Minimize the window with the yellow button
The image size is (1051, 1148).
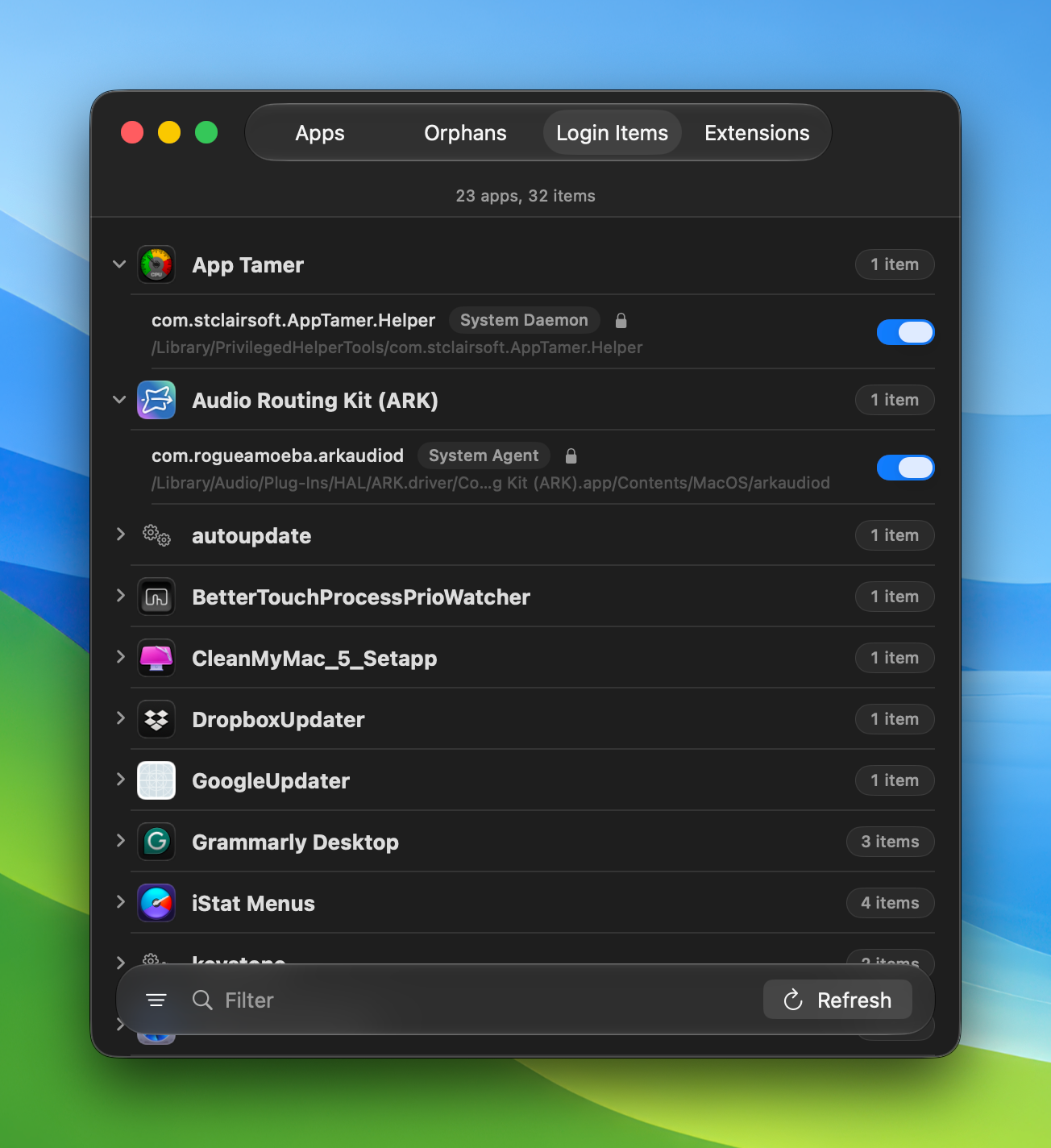coord(169,132)
